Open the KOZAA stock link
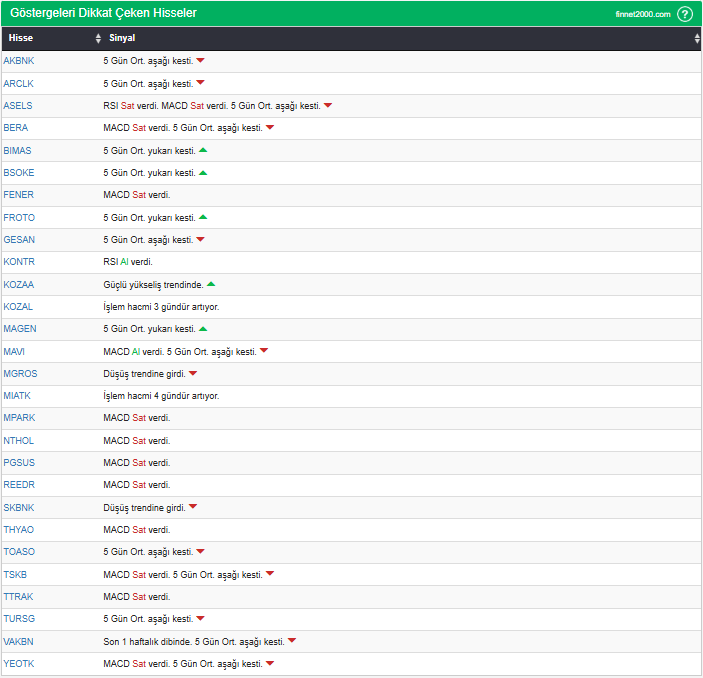Screen dimensions: 703x678 pos(19,285)
